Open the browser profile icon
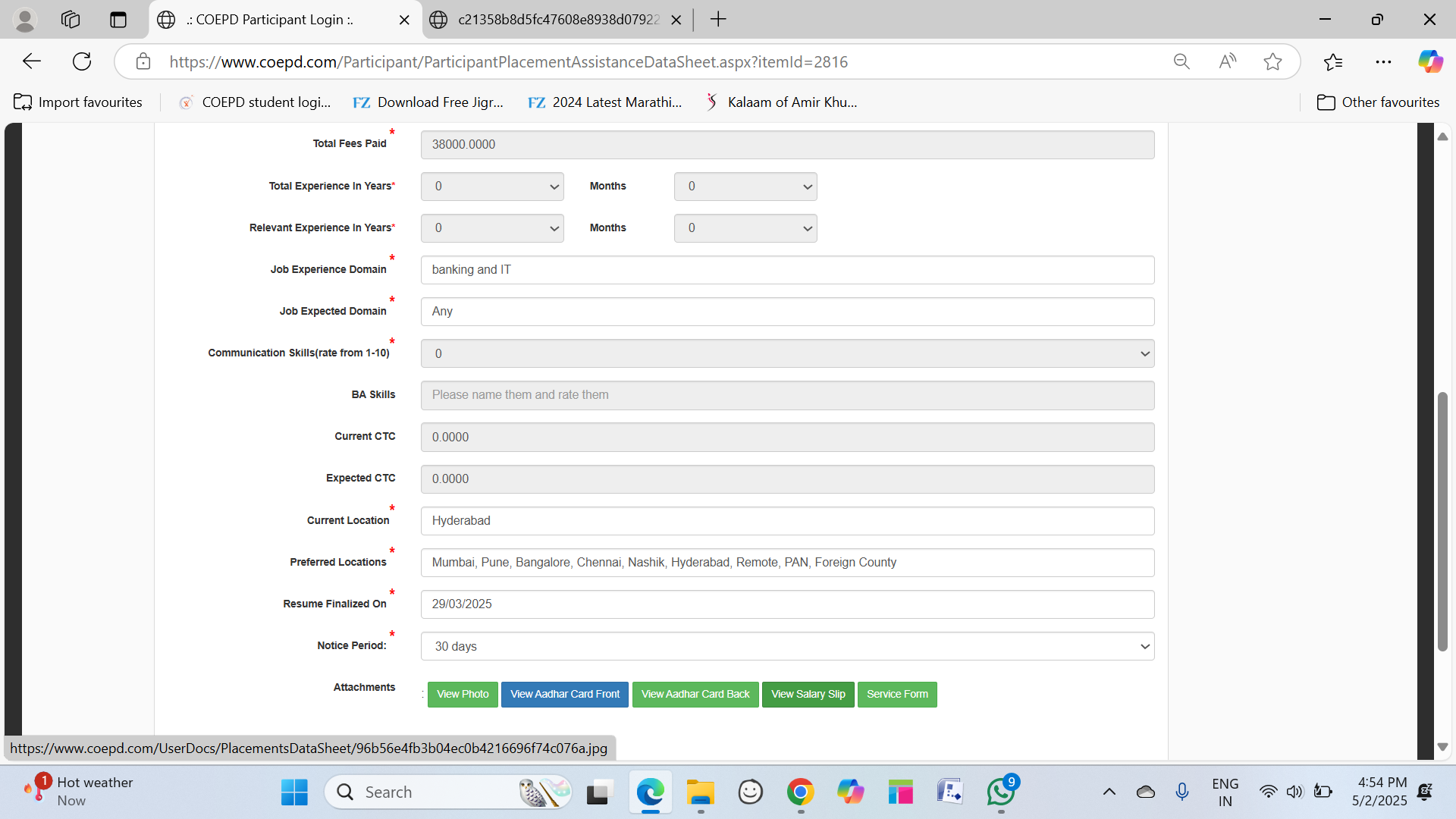Screen dimensions: 1456x819 [x=25, y=20]
